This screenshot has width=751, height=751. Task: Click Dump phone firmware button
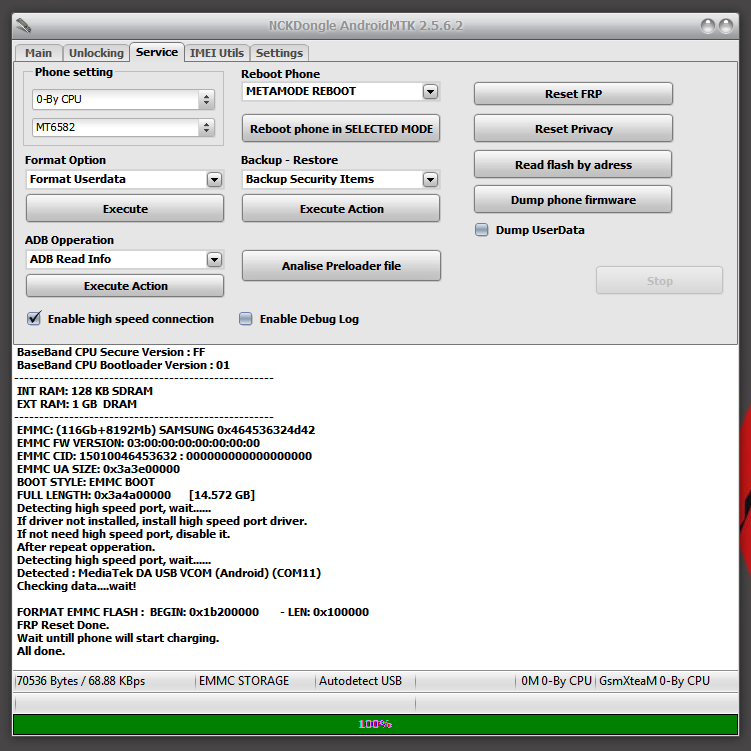[x=573, y=200]
